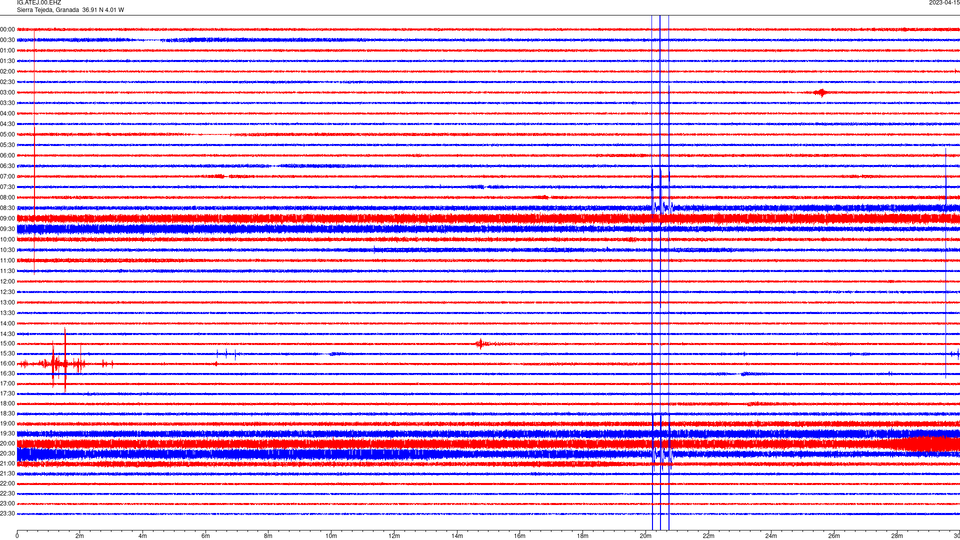Click the 17:00 time label

[7, 384]
